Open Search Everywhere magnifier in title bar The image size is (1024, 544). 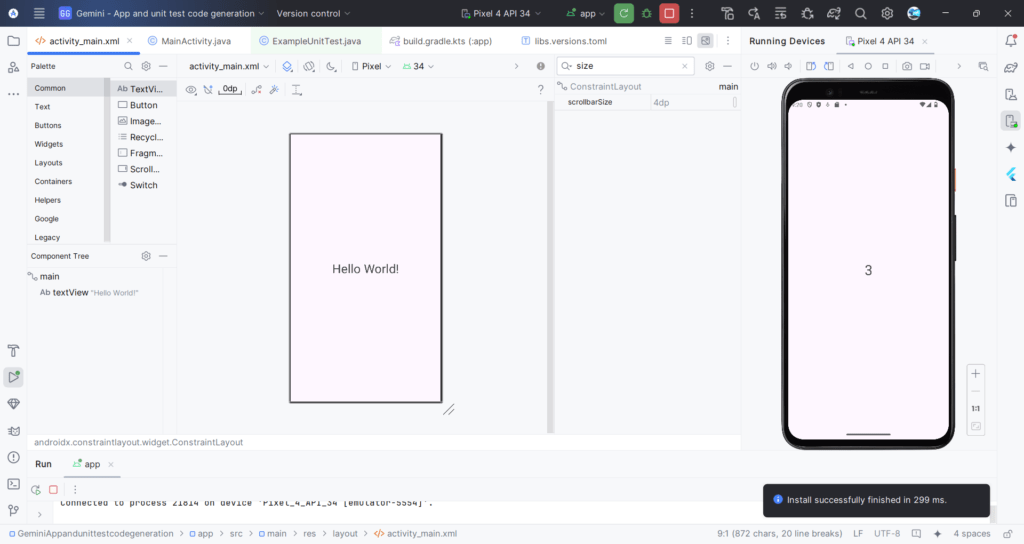point(861,13)
